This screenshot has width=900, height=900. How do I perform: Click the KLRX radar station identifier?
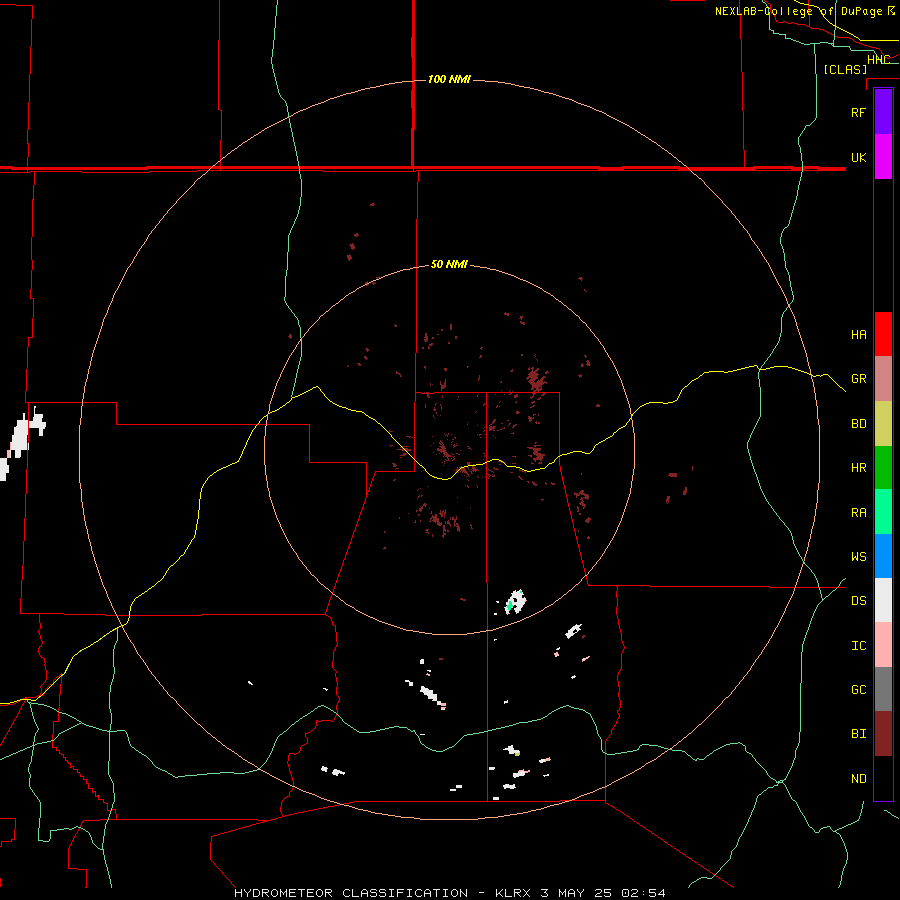[x=513, y=893]
